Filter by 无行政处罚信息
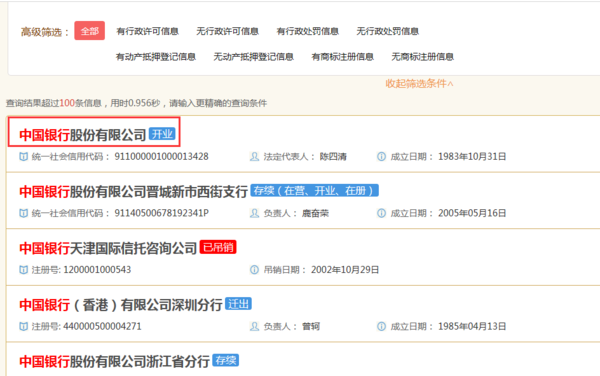The height and width of the screenshot is (376, 600). point(388,31)
